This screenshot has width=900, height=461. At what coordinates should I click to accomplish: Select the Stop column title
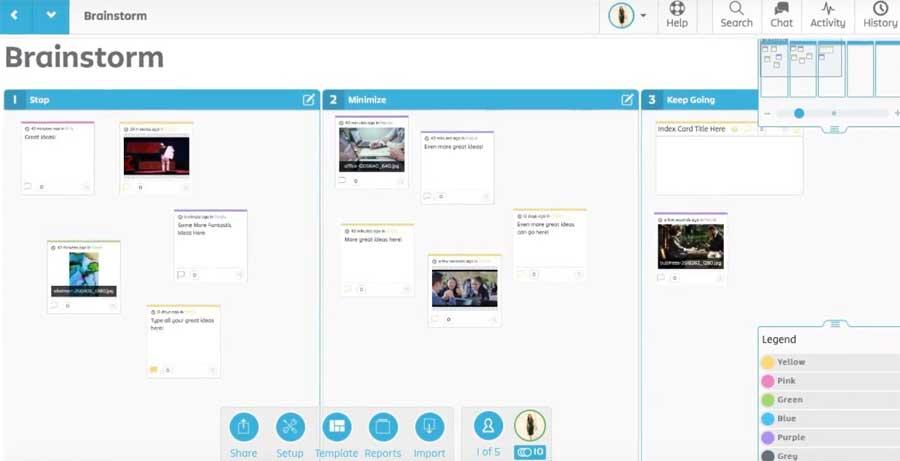39,100
